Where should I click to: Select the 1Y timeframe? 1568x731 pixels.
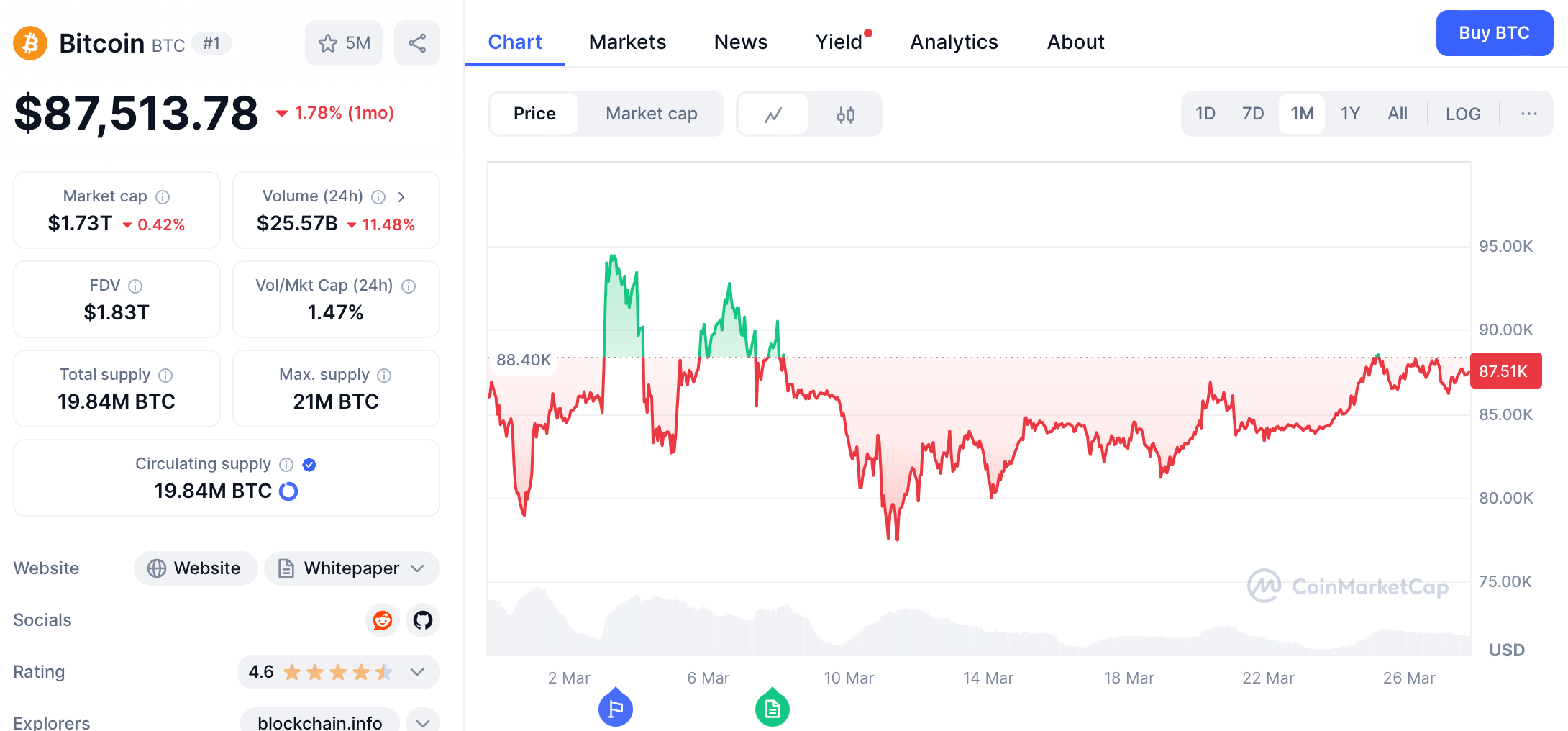(1350, 114)
